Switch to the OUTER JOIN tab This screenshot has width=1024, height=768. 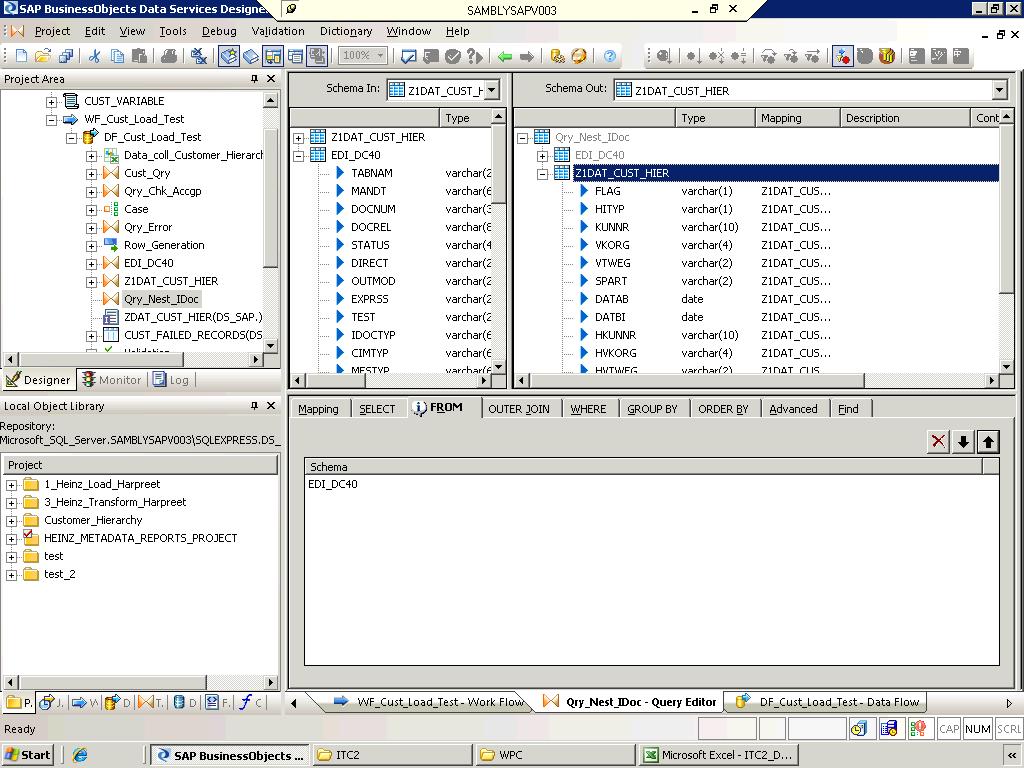tap(519, 409)
